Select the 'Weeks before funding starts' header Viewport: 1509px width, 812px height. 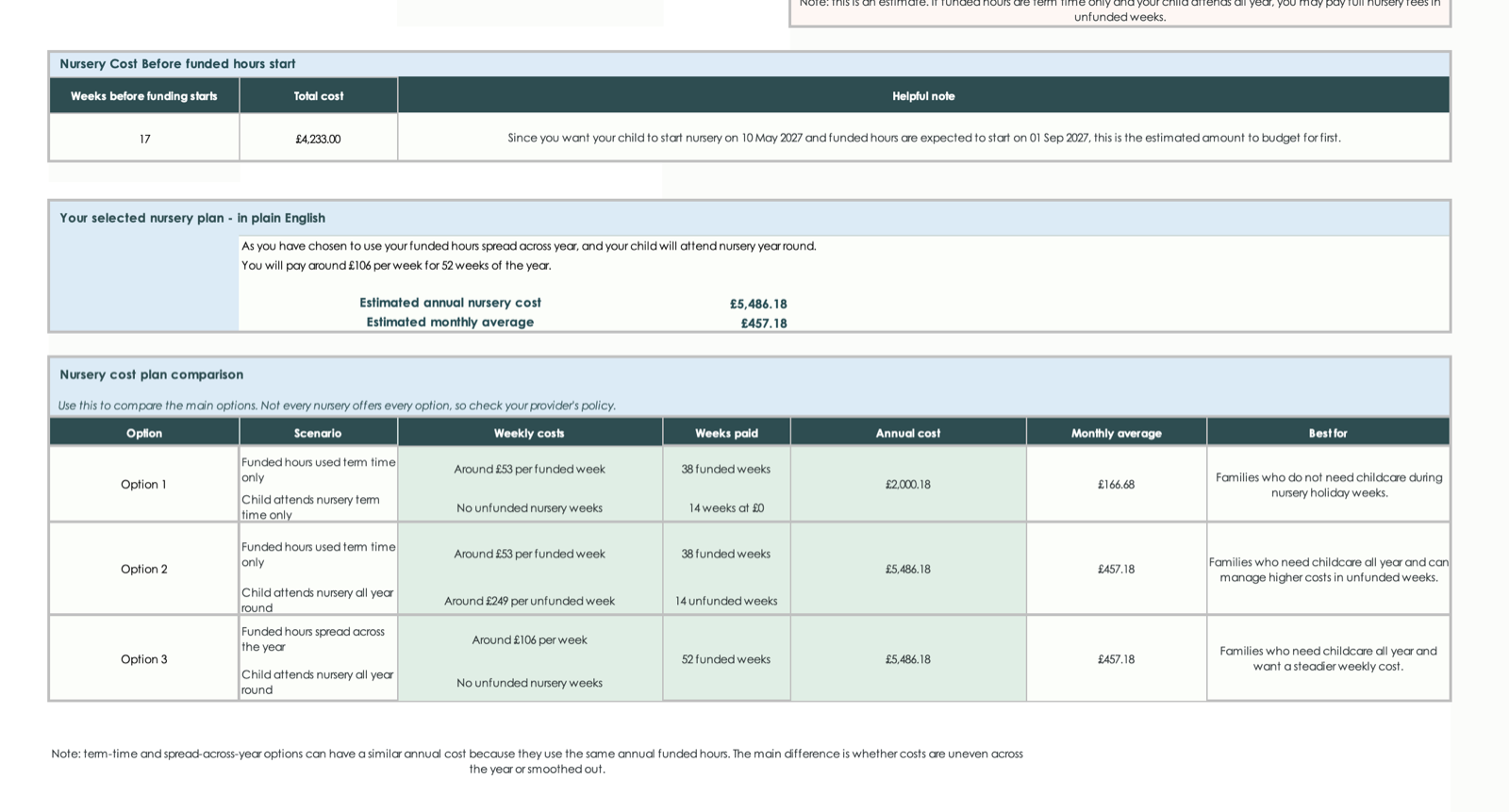pyautogui.click(x=144, y=96)
